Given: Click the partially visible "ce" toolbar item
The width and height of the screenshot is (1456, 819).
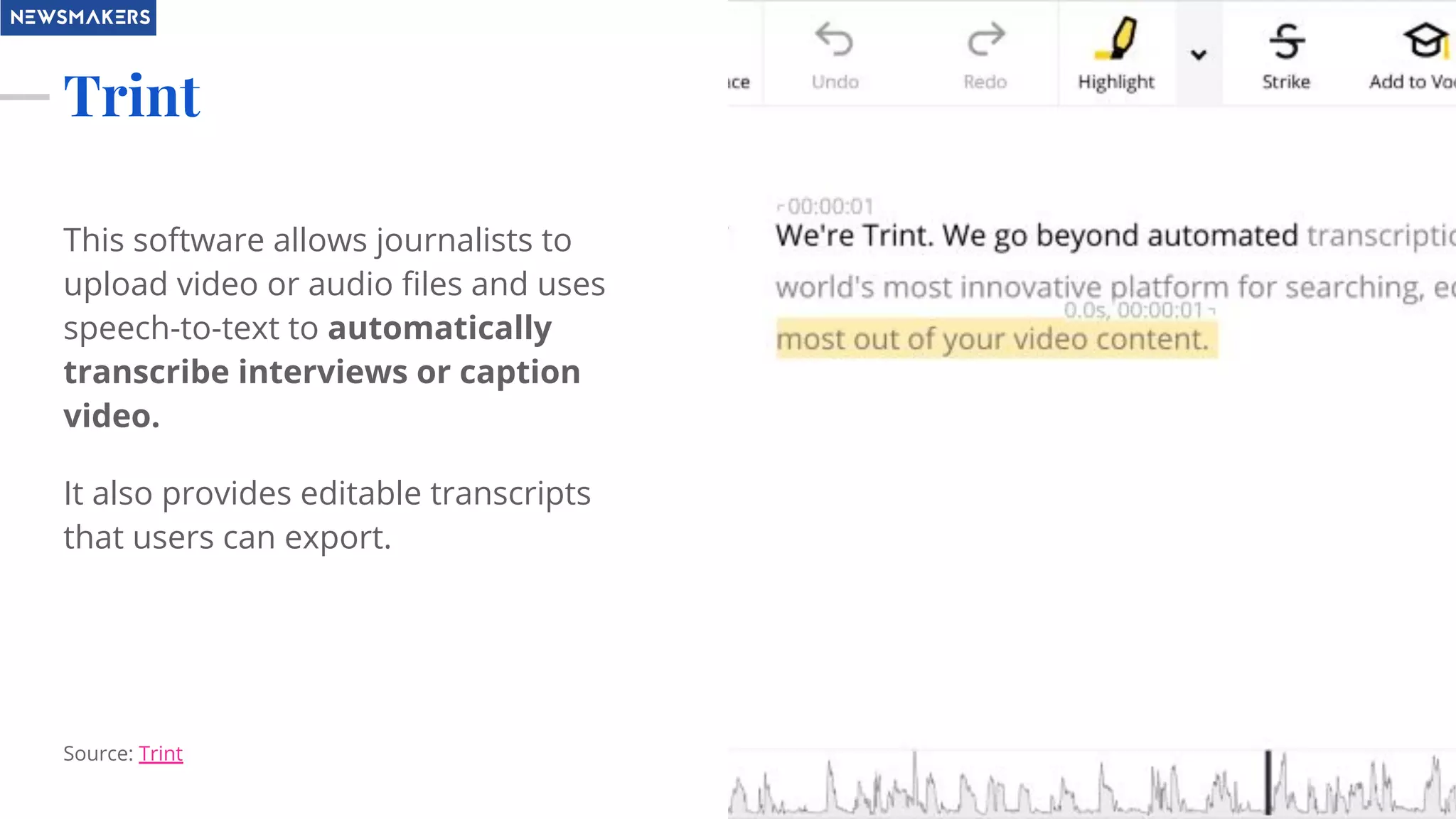Looking at the screenshot, I should pos(739,82).
